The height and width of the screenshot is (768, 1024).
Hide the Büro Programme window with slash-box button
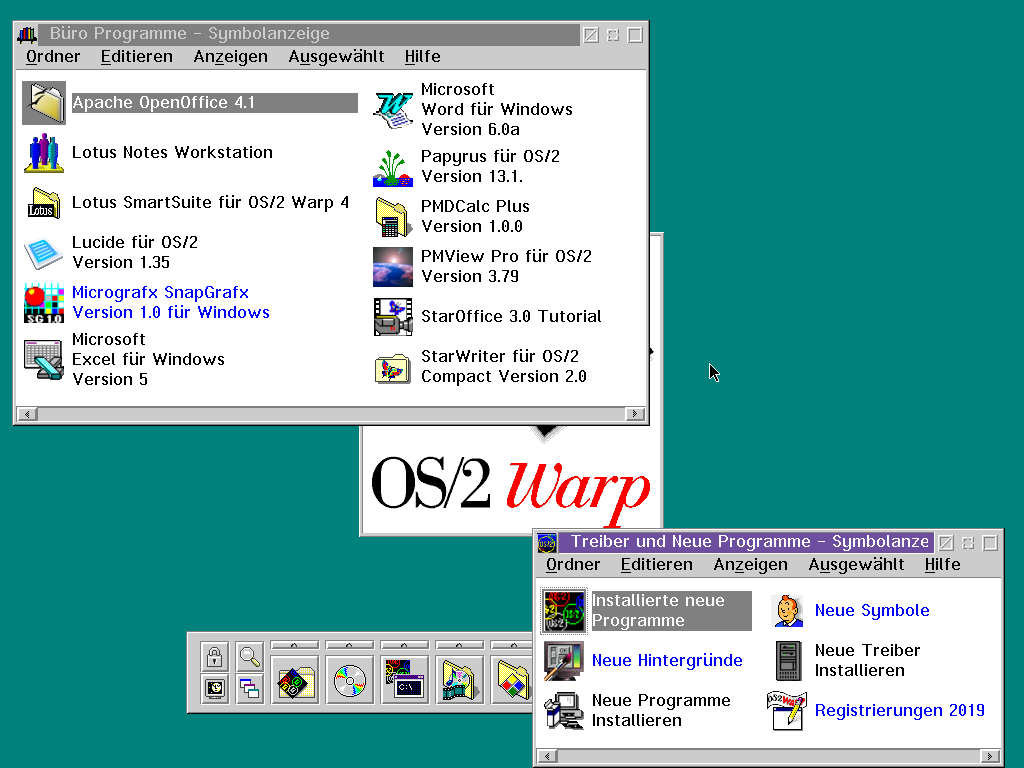click(591, 35)
